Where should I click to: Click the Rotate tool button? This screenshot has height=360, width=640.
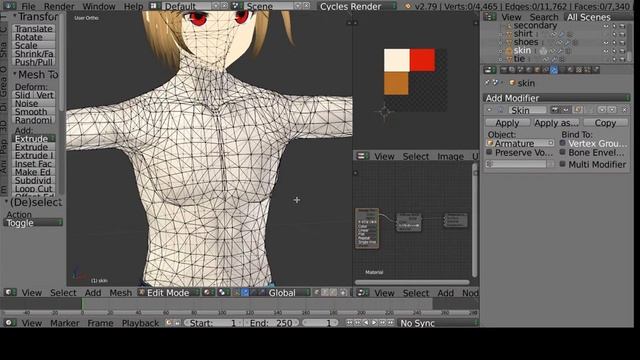[34, 37]
